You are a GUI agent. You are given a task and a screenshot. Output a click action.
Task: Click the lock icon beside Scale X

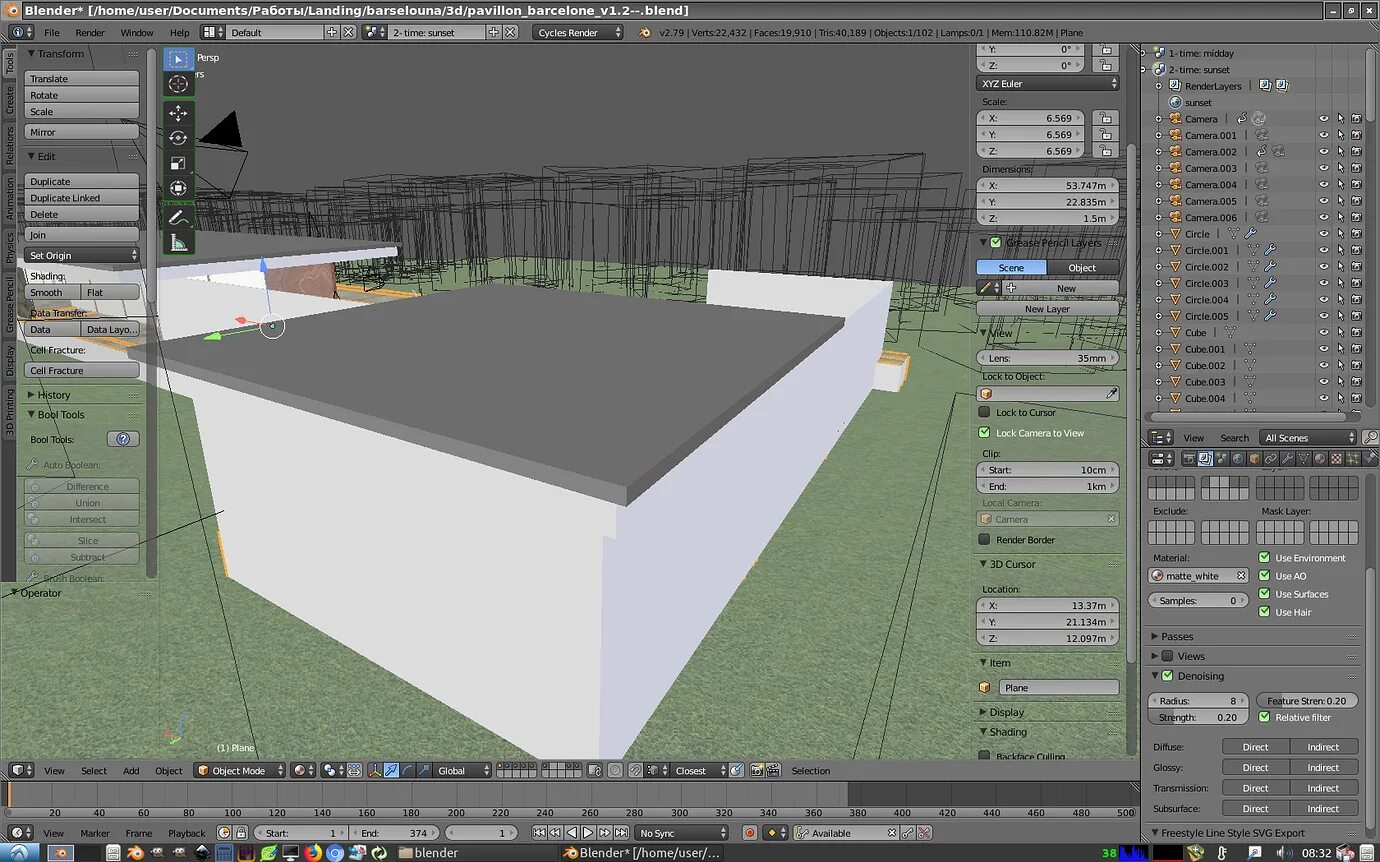[x=1105, y=118]
